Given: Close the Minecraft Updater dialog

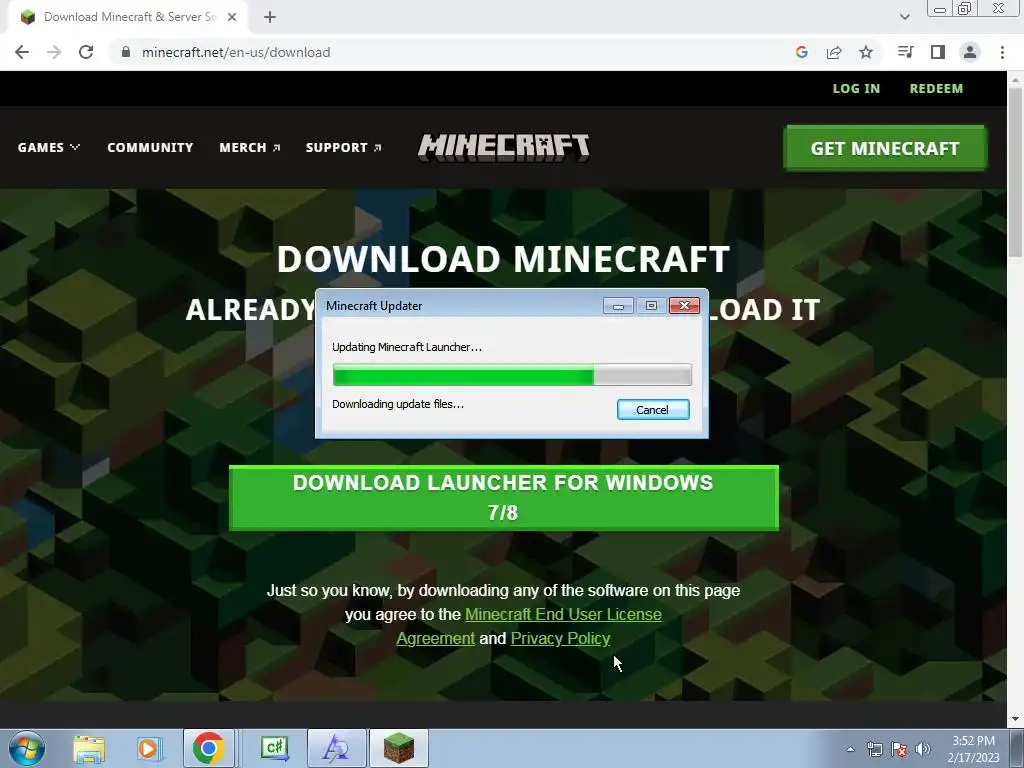Looking at the screenshot, I should pyautogui.click(x=684, y=306).
